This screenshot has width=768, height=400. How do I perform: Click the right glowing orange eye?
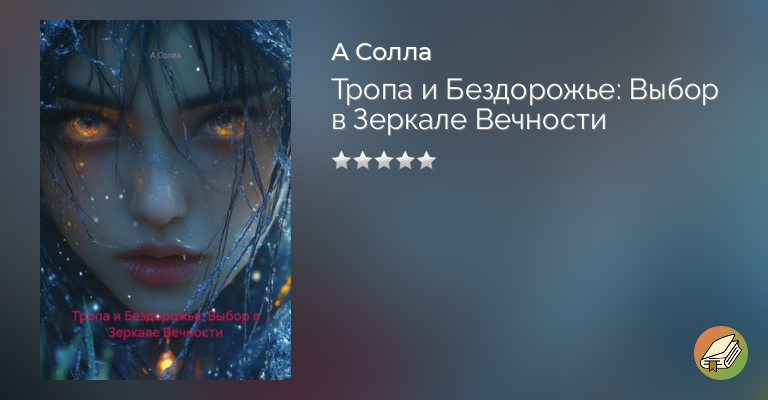[x=225, y=126]
